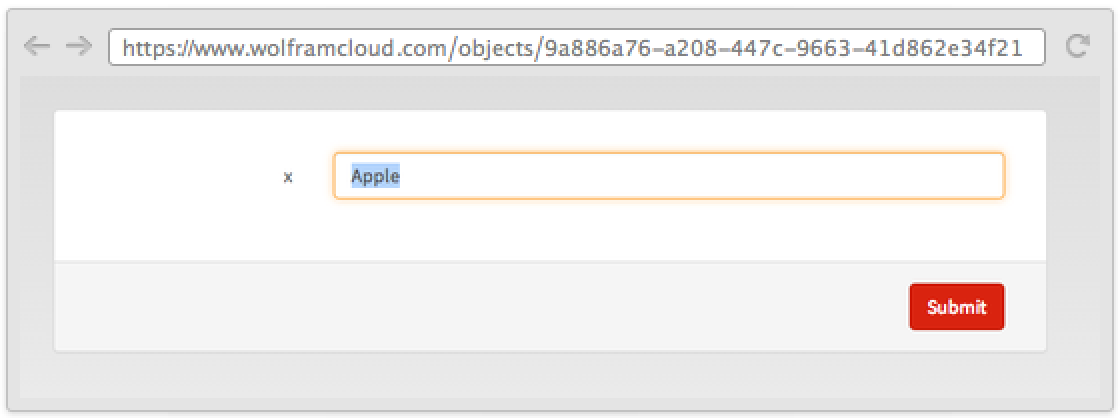This screenshot has width=1120, height=420.
Task: Click the browser back arrow
Action: point(36,47)
